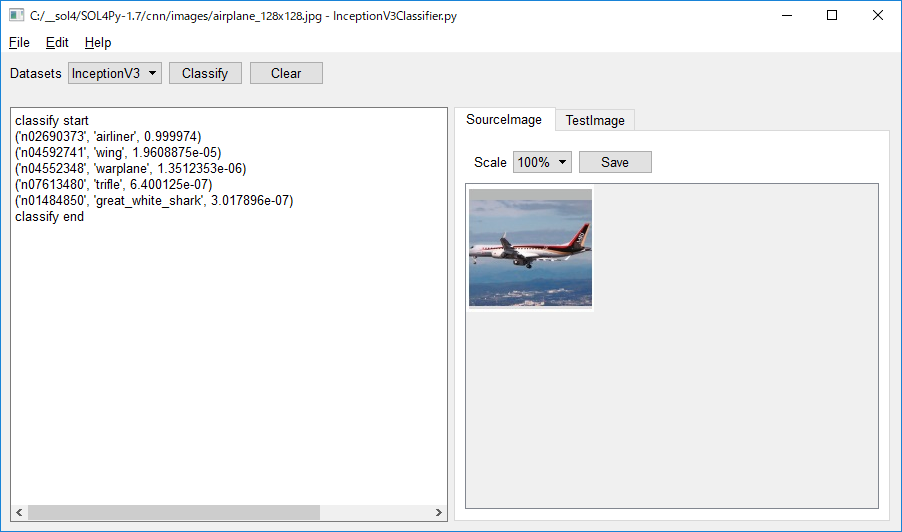Click the Datasets label
This screenshot has height=532, width=902.
pyautogui.click(x=36, y=74)
